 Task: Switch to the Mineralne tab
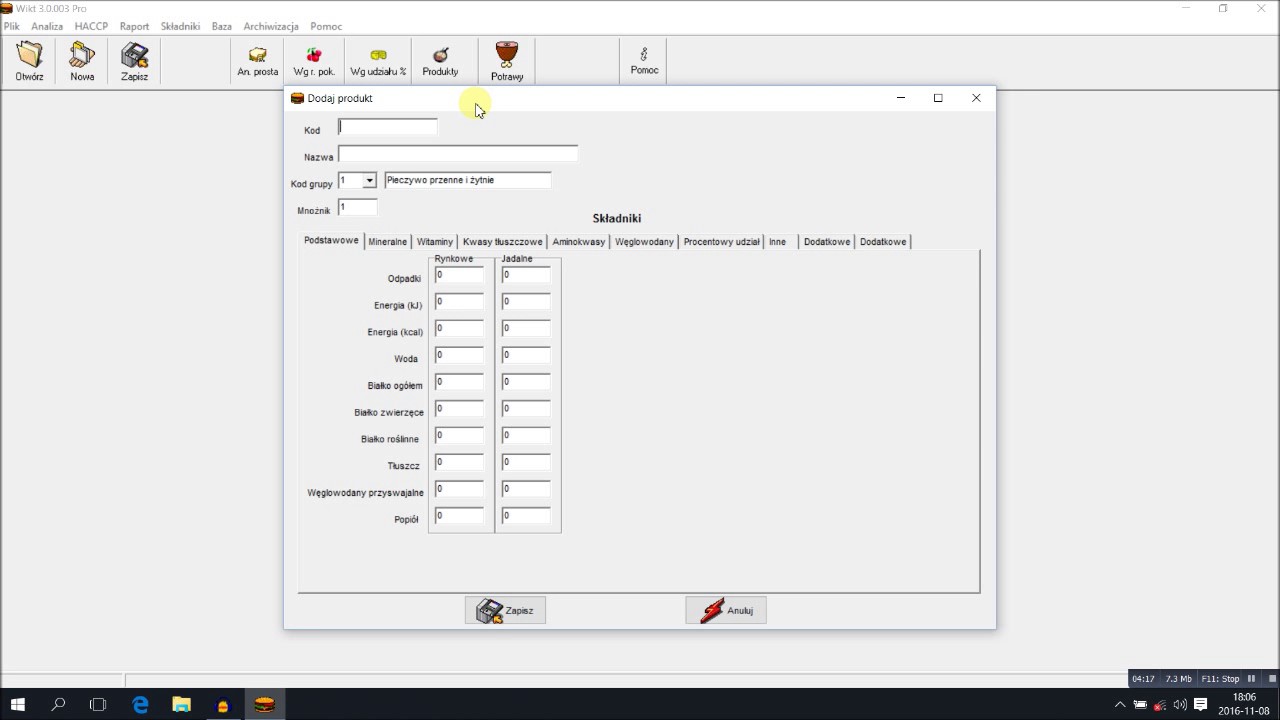[x=387, y=242]
